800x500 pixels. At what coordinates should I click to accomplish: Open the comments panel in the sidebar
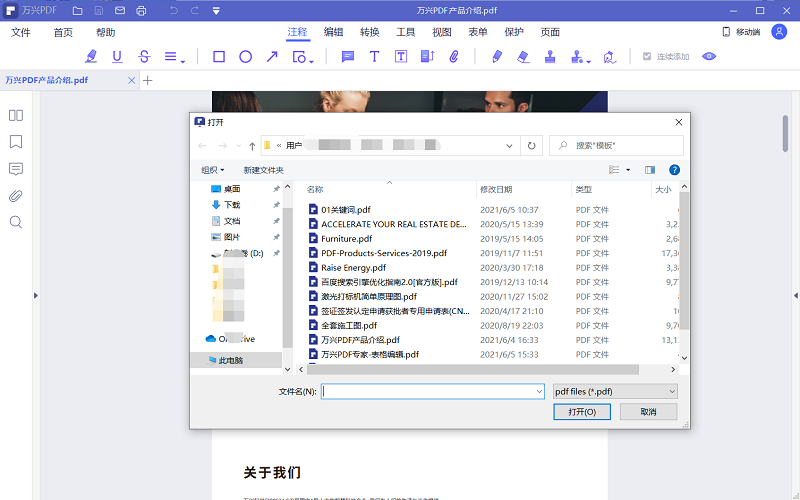[x=16, y=169]
